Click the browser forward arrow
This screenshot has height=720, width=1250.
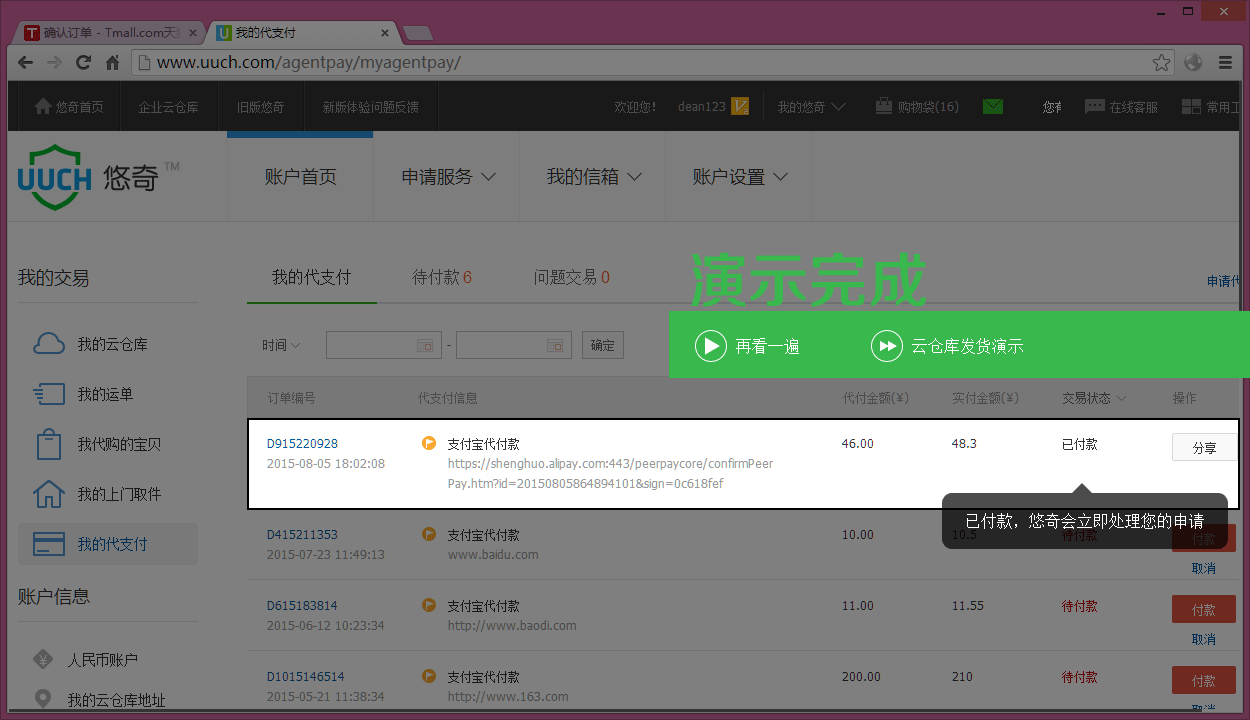(55, 62)
